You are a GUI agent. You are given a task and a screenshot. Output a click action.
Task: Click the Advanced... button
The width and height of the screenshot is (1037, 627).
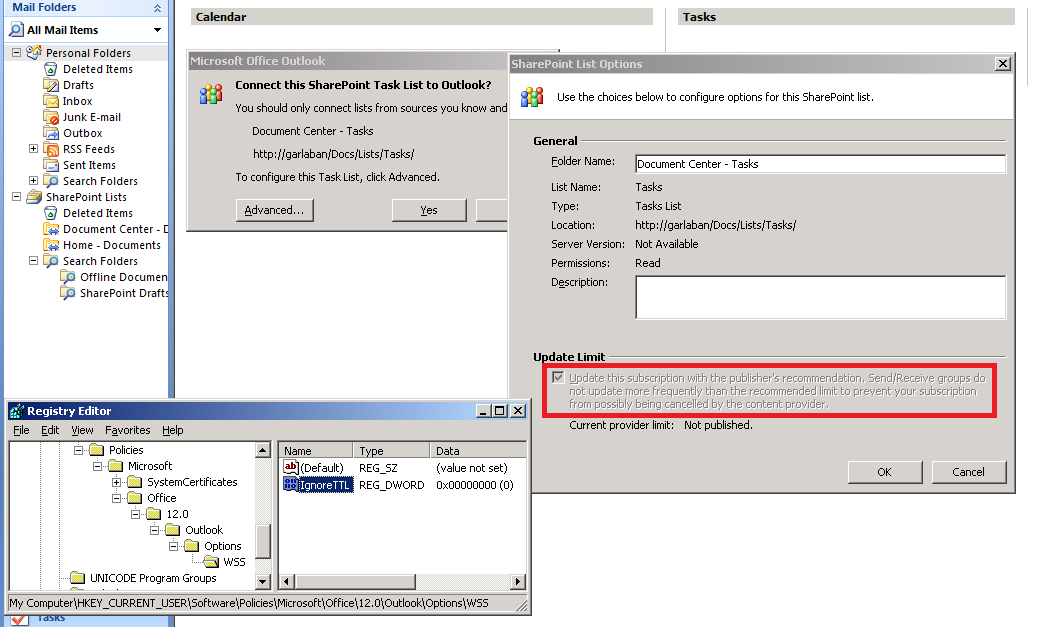coord(274,210)
